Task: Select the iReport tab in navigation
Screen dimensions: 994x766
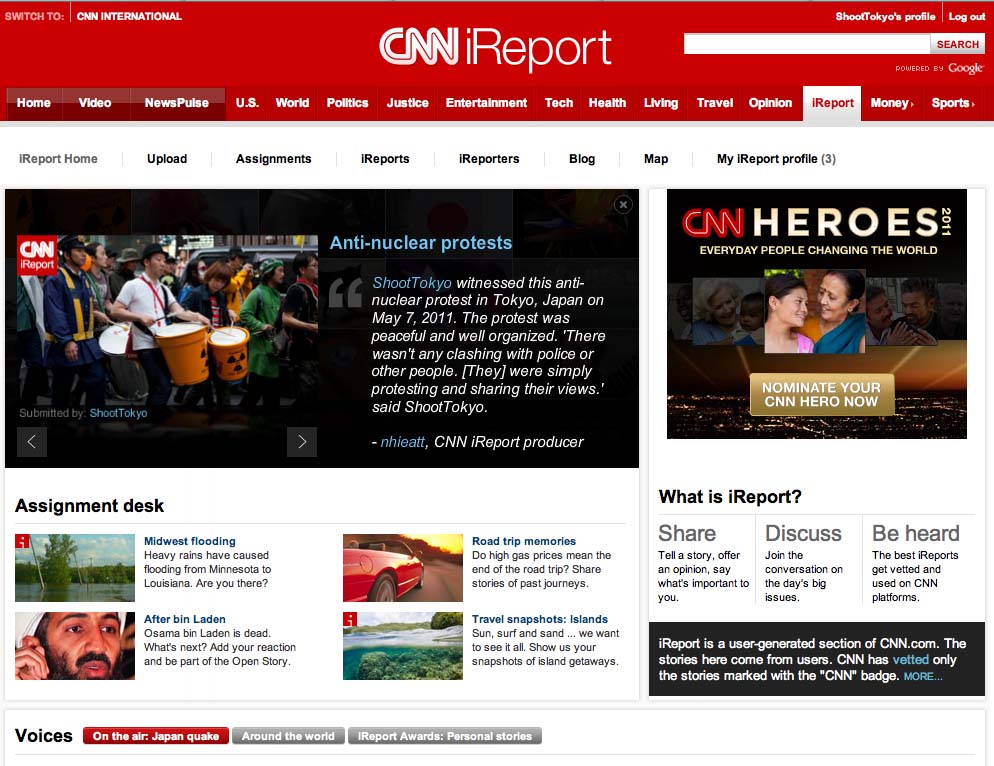Action: pos(832,103)
